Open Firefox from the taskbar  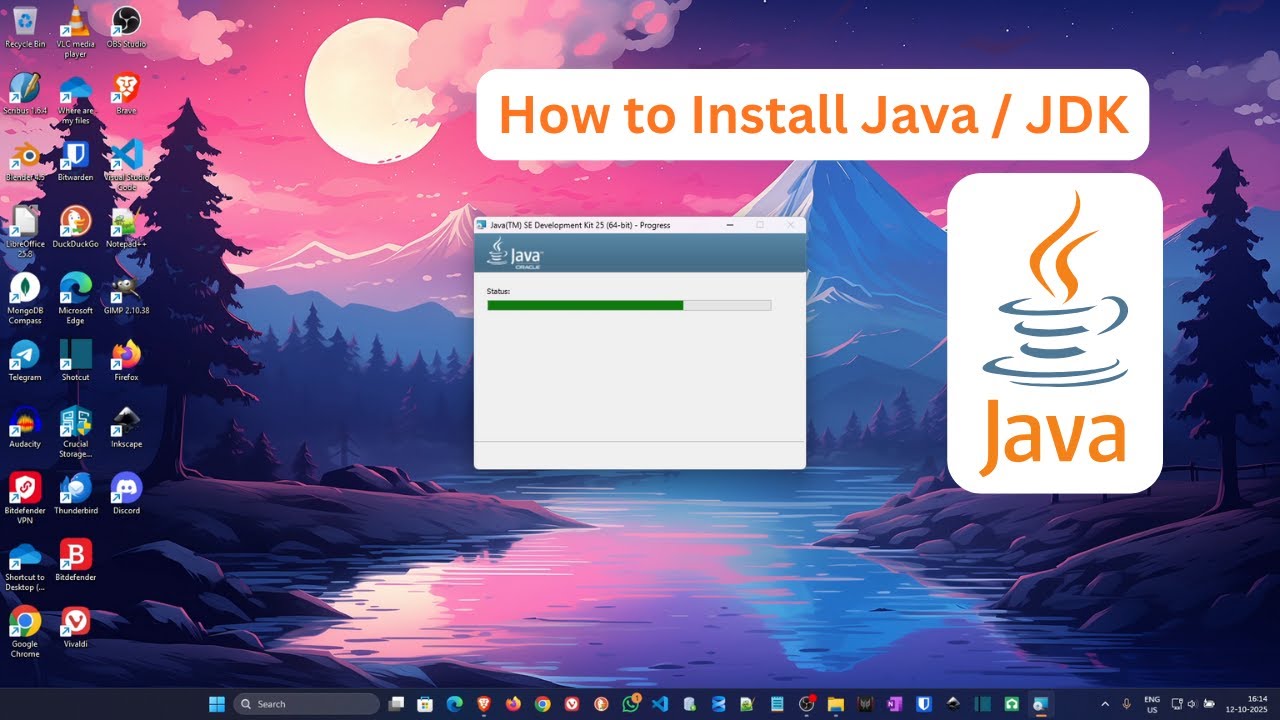[x=513, y=704]
